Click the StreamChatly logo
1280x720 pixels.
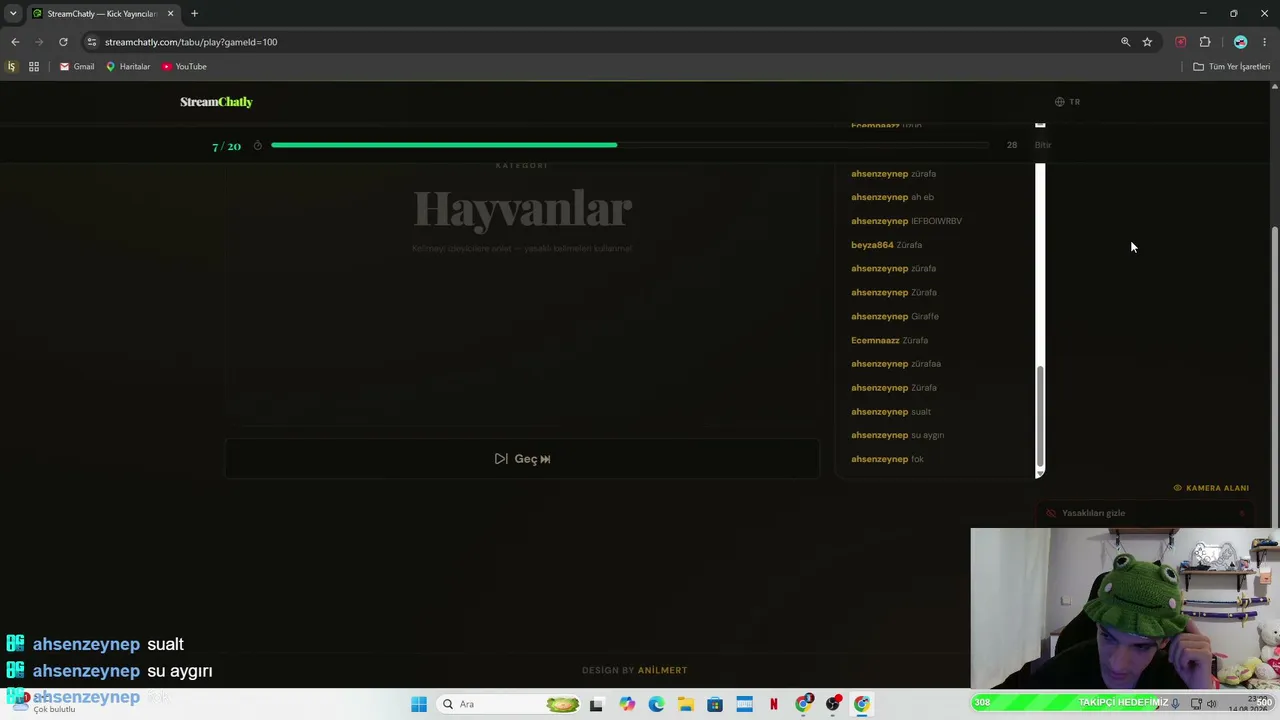click(216, 102)
